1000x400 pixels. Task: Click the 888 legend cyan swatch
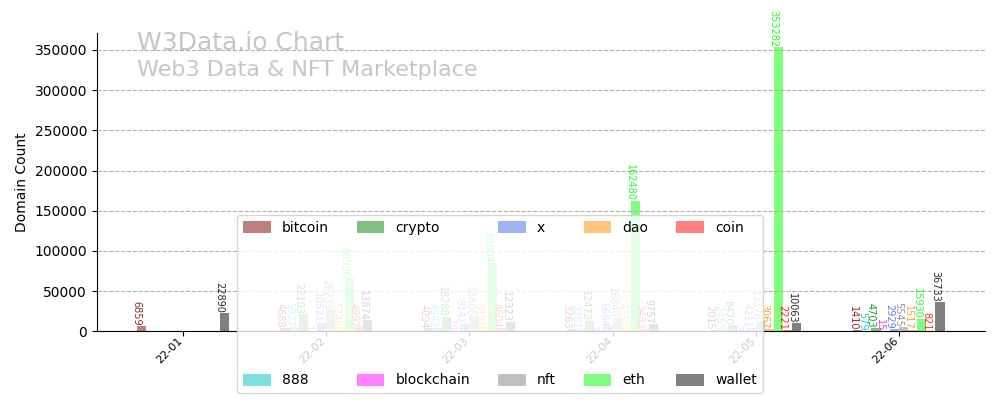pyautogui.click(x=257, y=380)
